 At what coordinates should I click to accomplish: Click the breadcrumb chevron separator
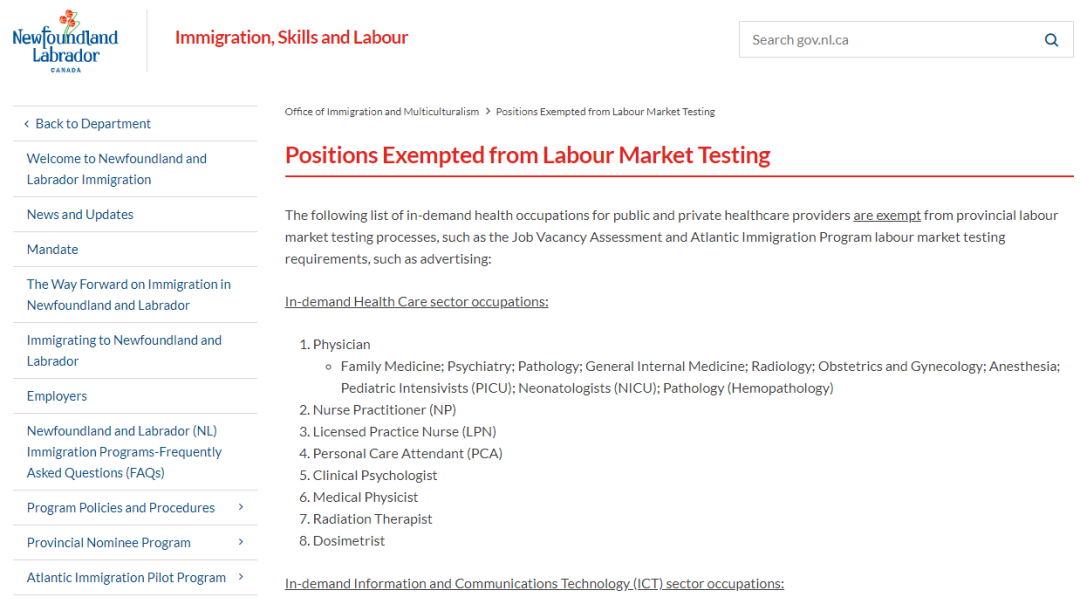[488, 112]
